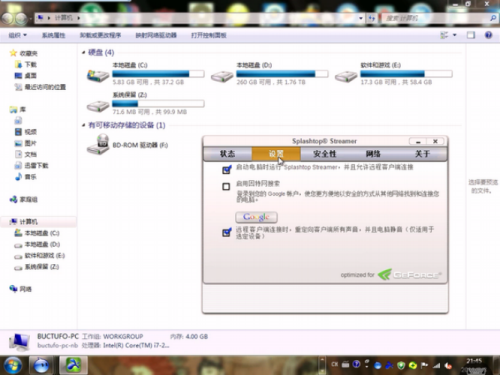The image size is (500, 375).
Task: Click 系统属性 in the toolbar
Action: (53, 35)
